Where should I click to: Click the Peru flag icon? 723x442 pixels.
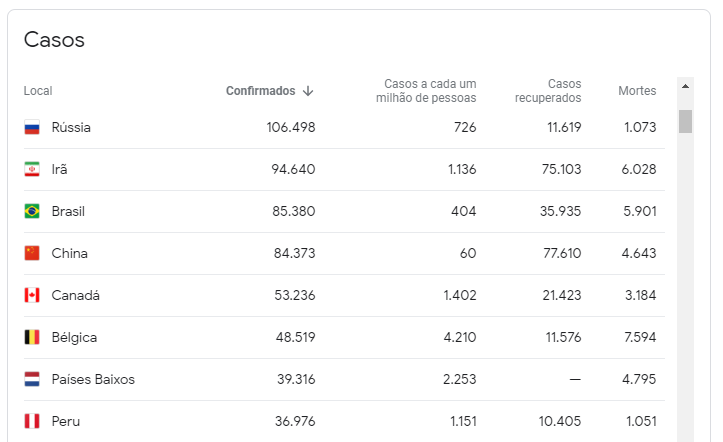click(32, 422)
